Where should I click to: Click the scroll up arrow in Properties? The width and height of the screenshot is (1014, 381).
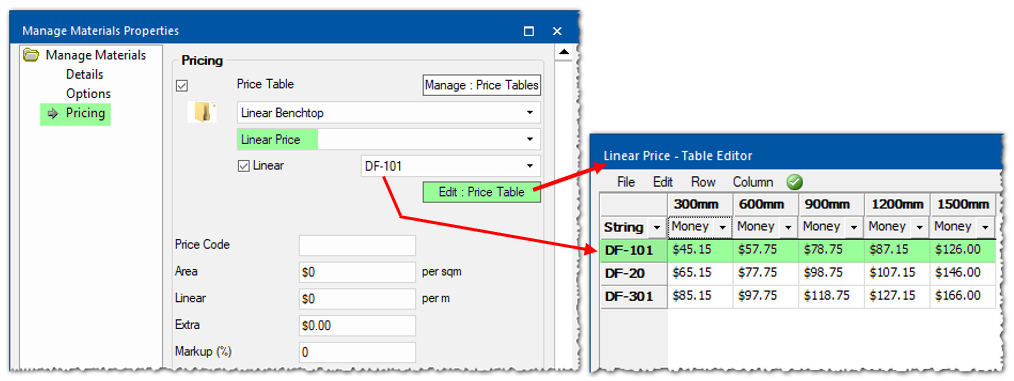[564, 52]
